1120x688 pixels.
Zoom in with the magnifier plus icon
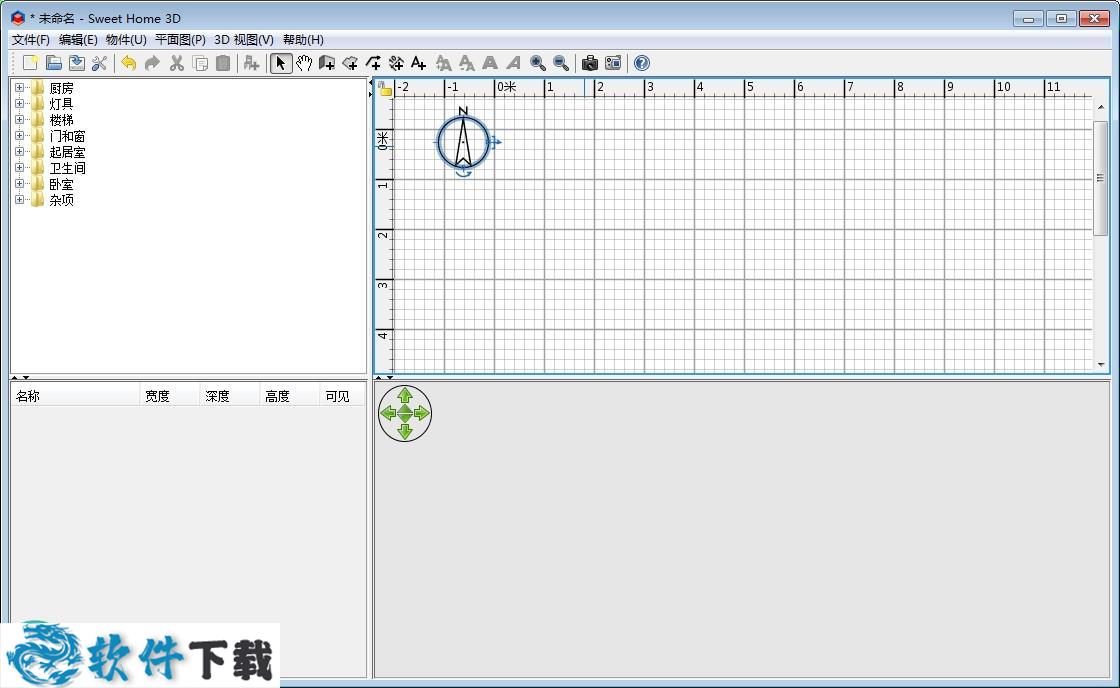pos(538,63)
